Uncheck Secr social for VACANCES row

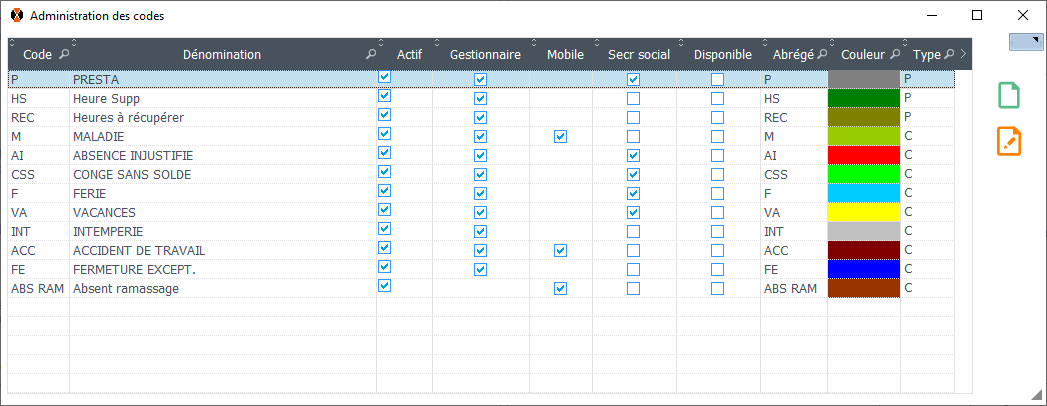tap(633, 213)
